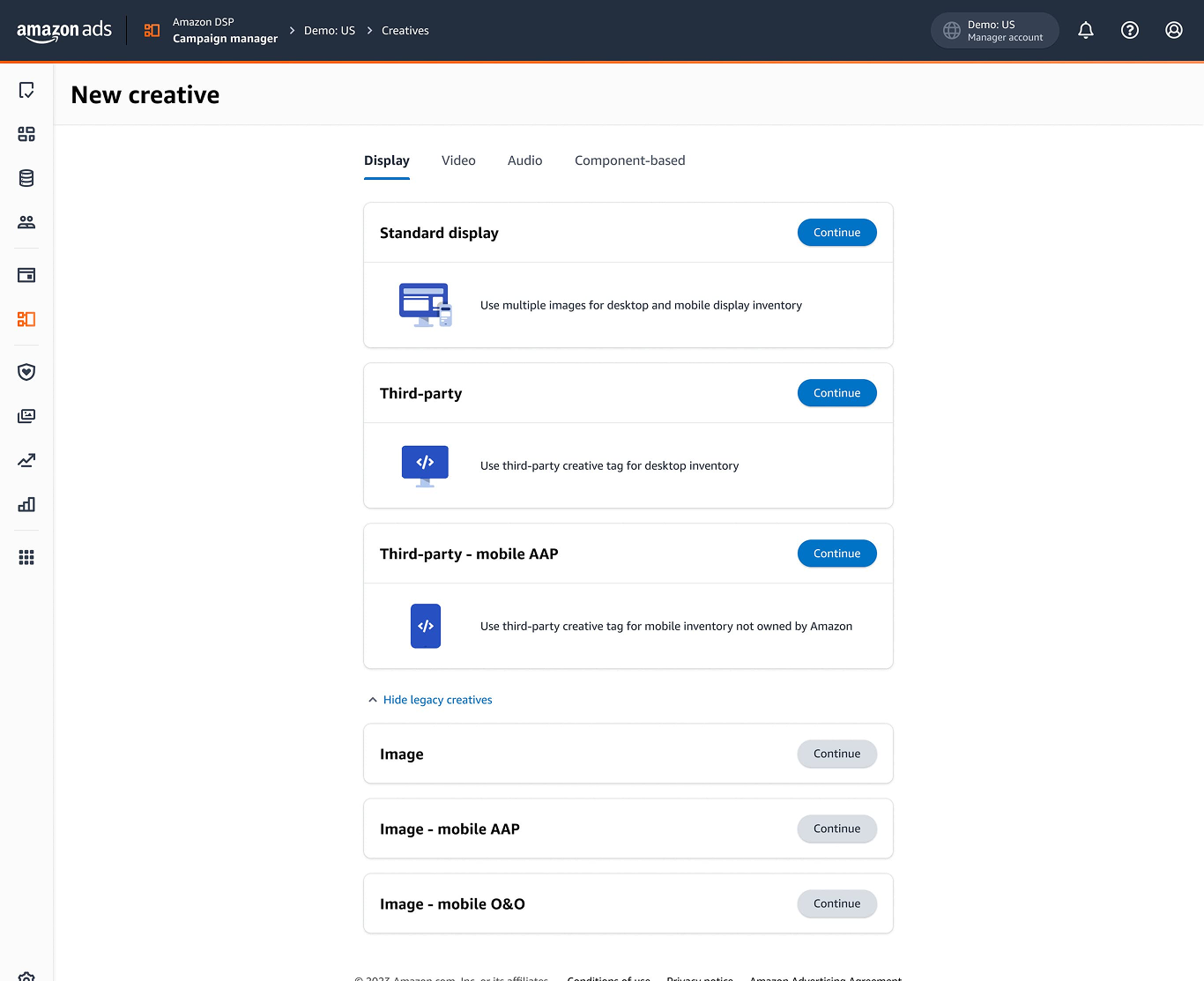
Task: Open the trending analytics icon
Action: 26,460
